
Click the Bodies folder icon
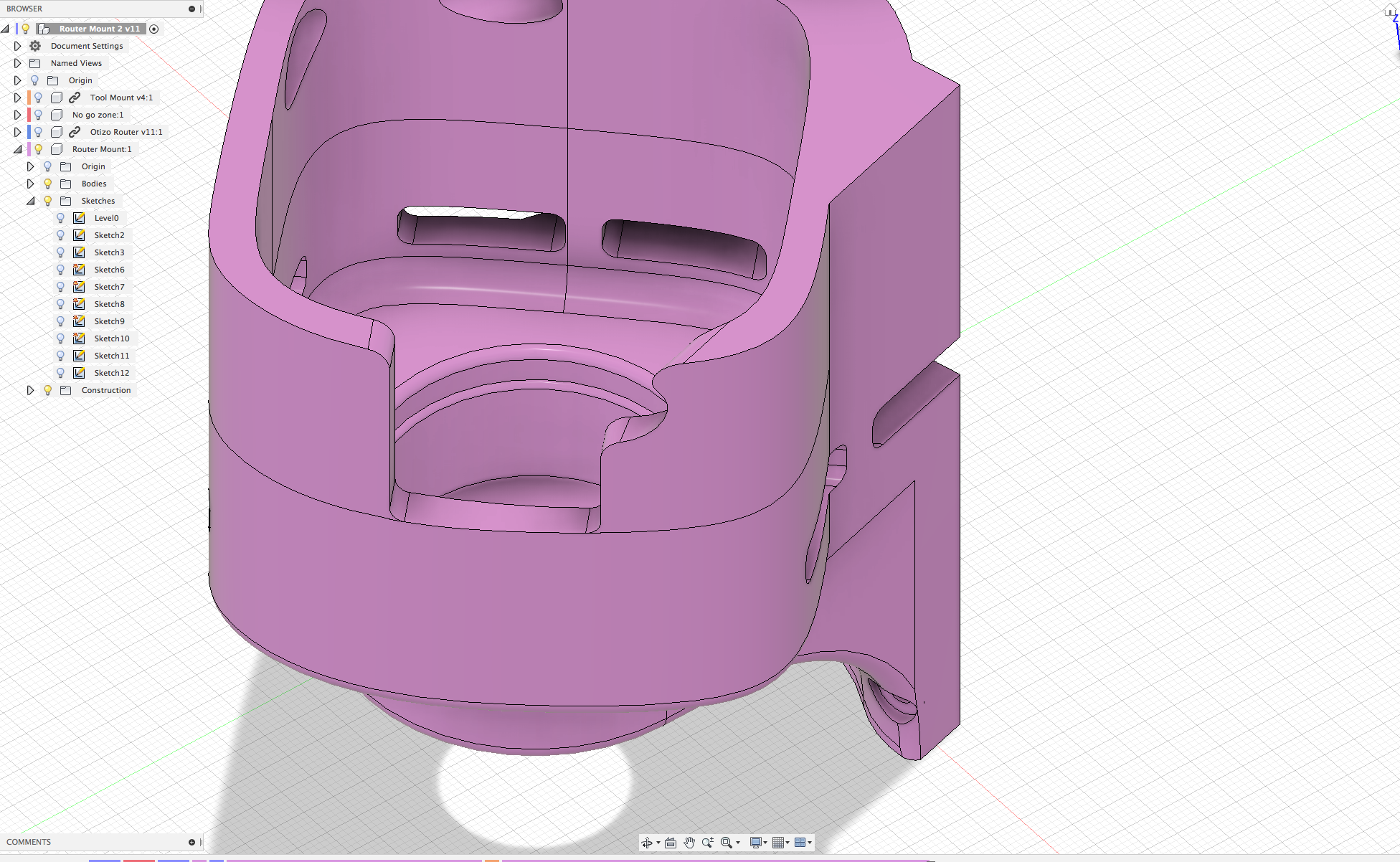(x=66, y=184)
